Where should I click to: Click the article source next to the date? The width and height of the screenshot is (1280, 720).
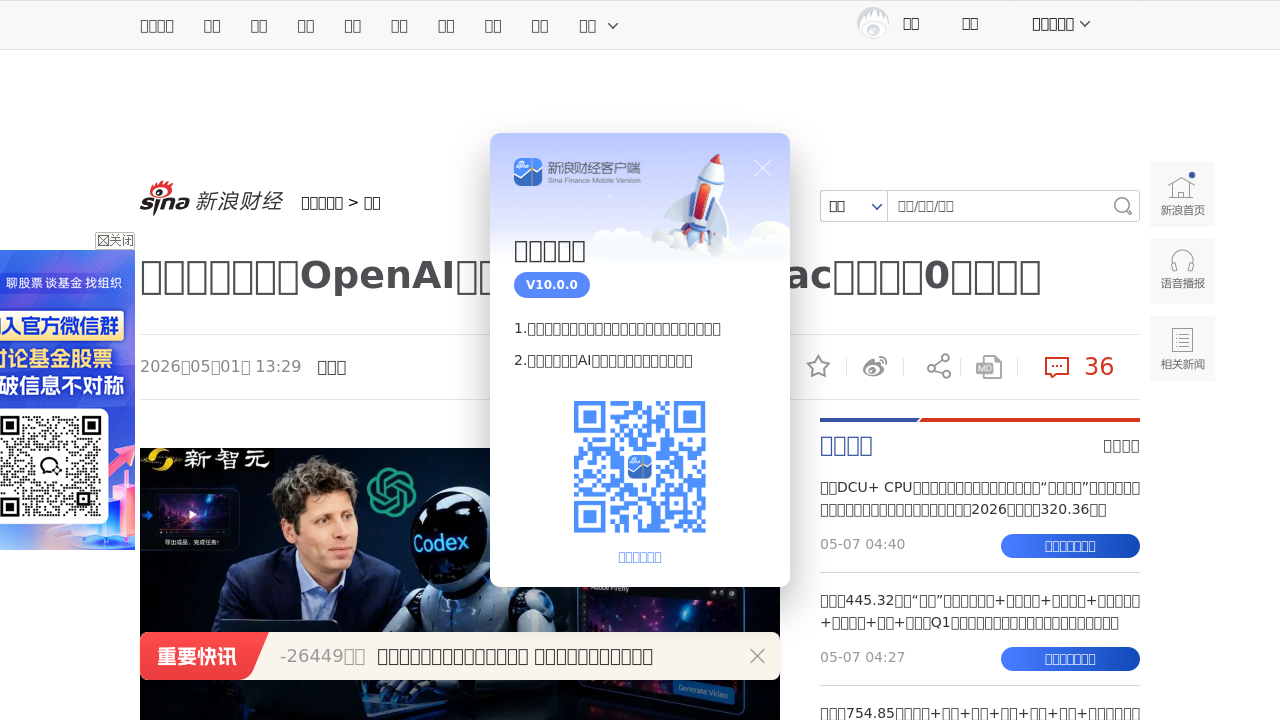[x=332, y=366]
